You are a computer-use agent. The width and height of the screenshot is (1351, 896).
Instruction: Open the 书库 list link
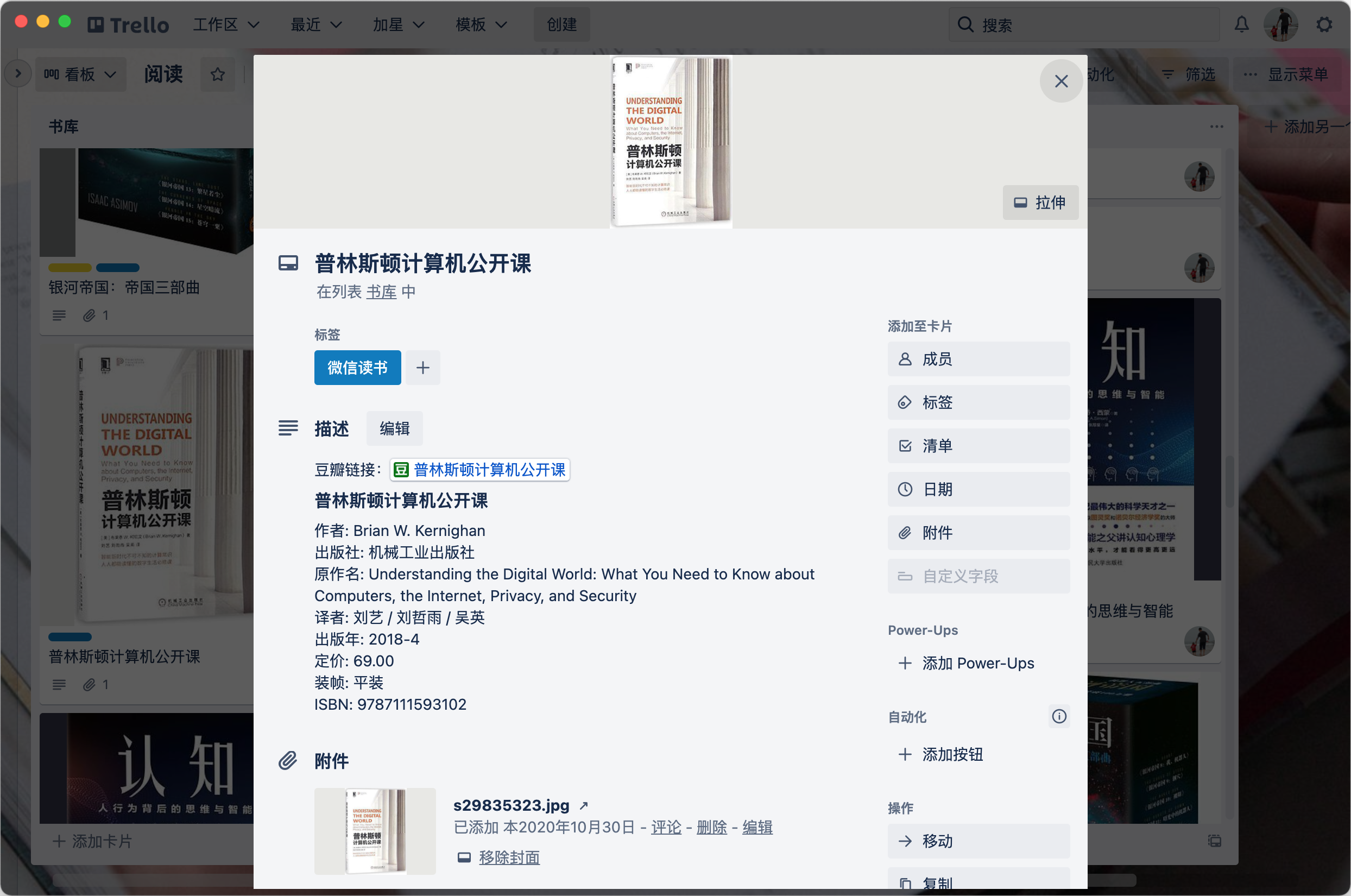pyautogui.click(x=381, y=292)
